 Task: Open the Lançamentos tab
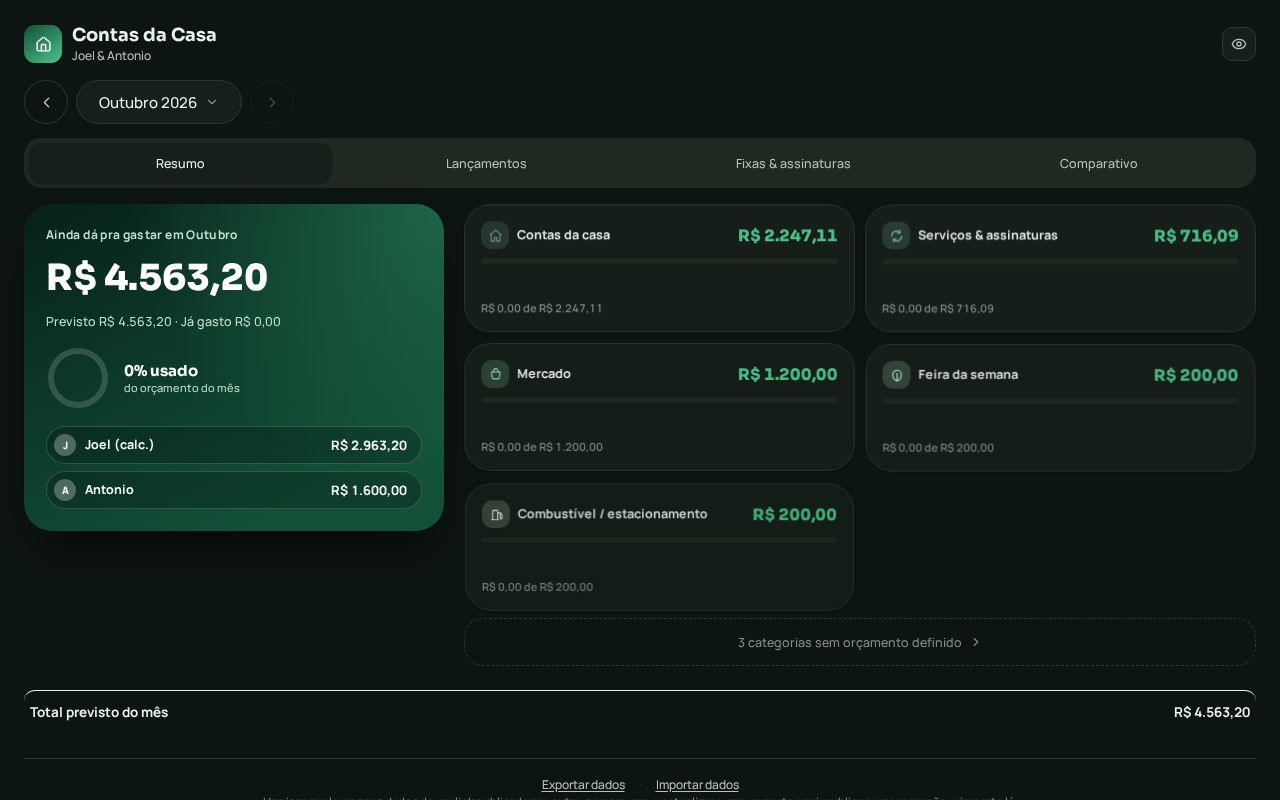(x=486, y=163)
